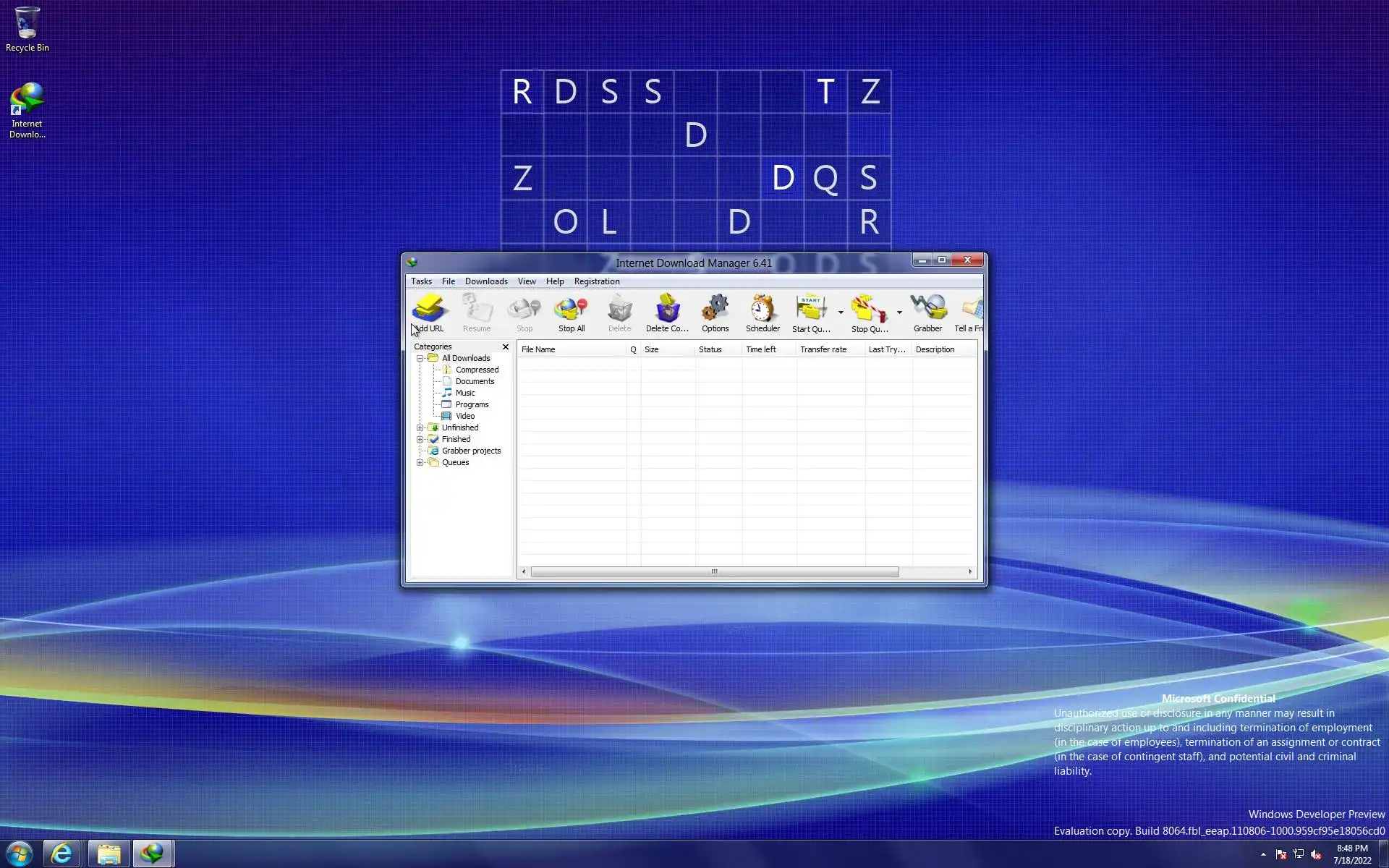Expand the Unfinished category node
Screen dimensions: 1389x868
click(420, 427)
